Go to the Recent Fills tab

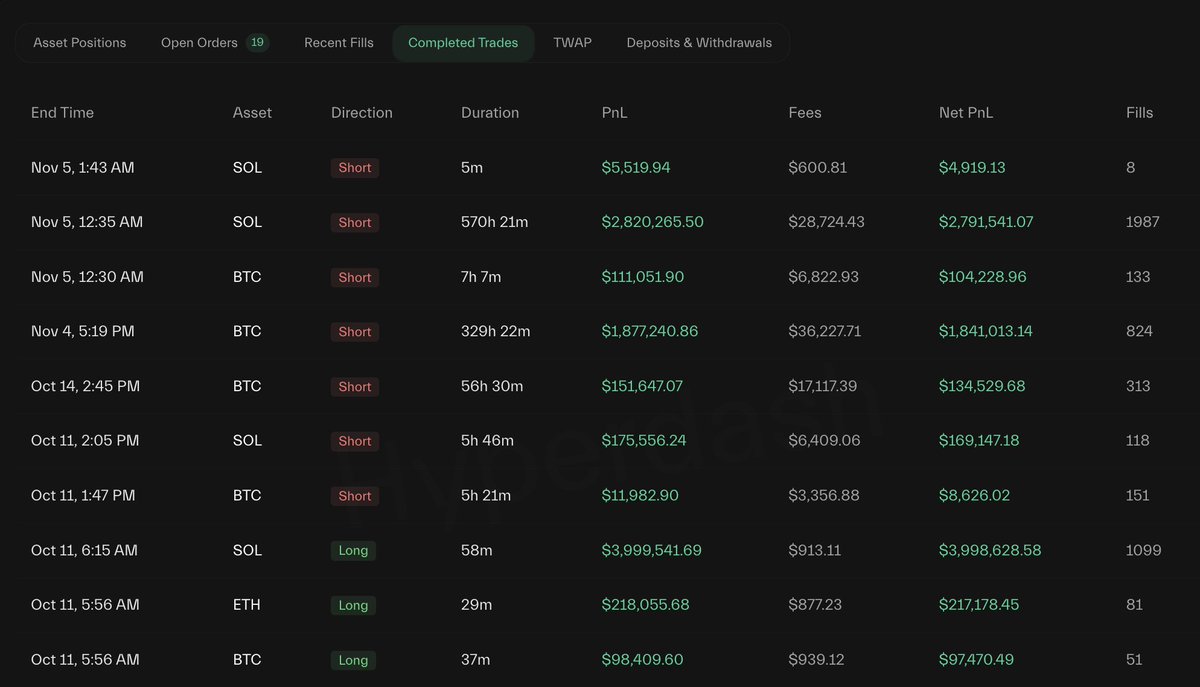[339, 43]
